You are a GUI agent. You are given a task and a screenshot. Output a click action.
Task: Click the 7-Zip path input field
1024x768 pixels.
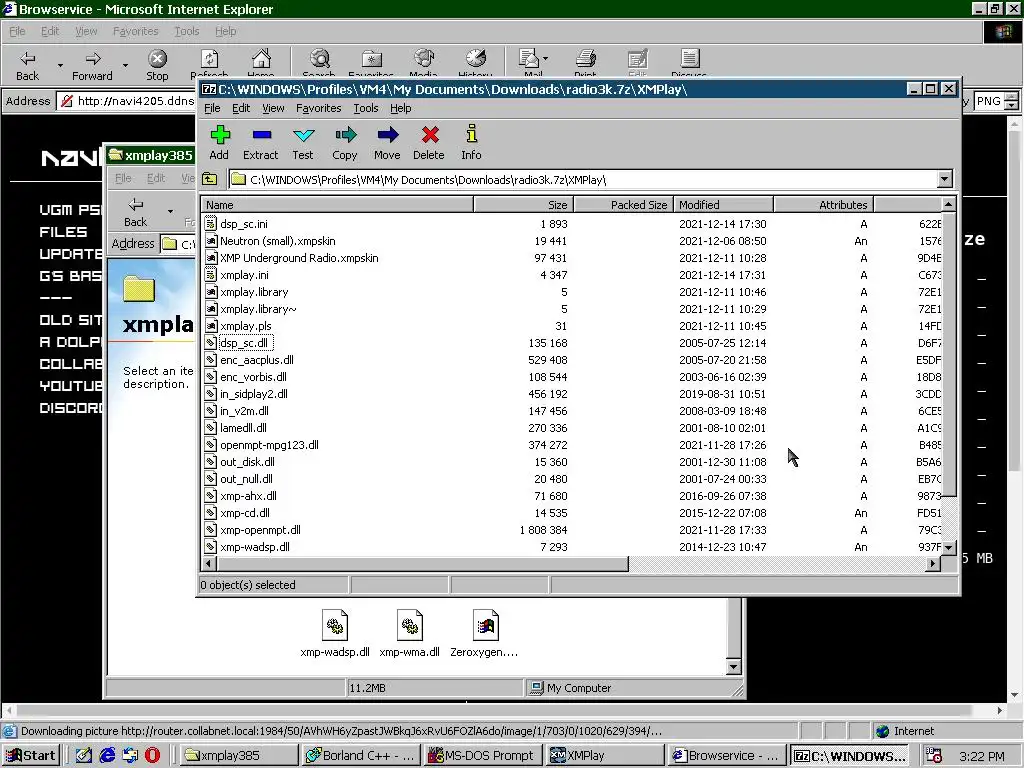[583, 180]
